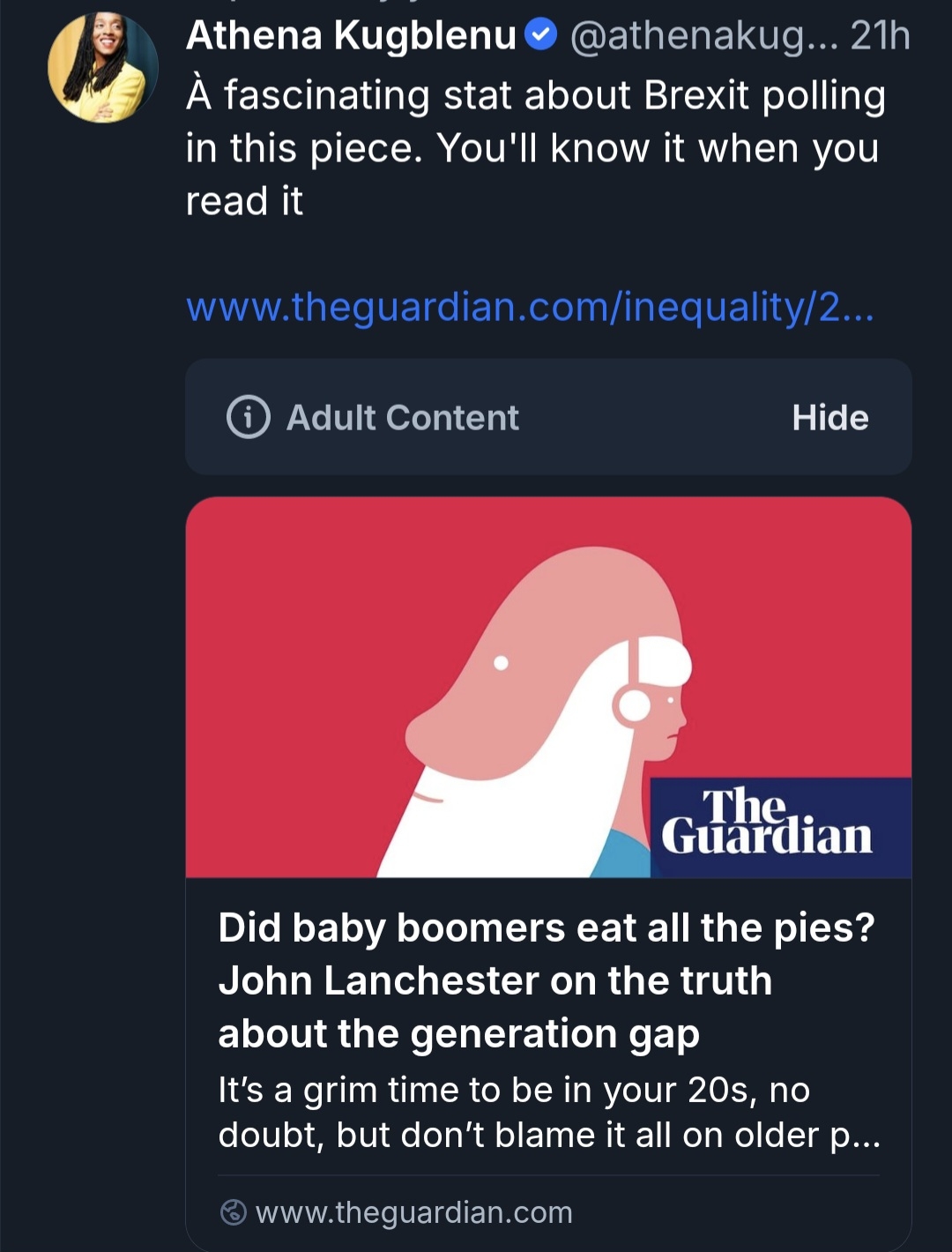Screen dimensions: 952x1252
Task: Click the "grim time" article description
Action: pos(548,1113)
